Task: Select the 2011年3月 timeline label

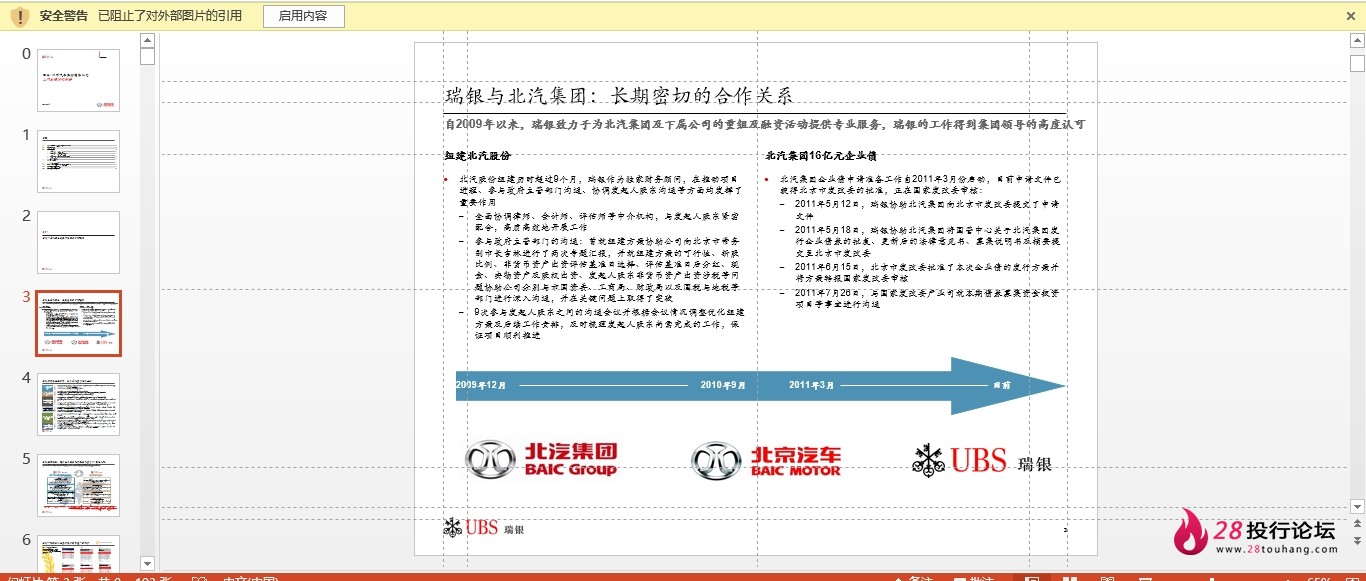Action: tap(812, 385)
